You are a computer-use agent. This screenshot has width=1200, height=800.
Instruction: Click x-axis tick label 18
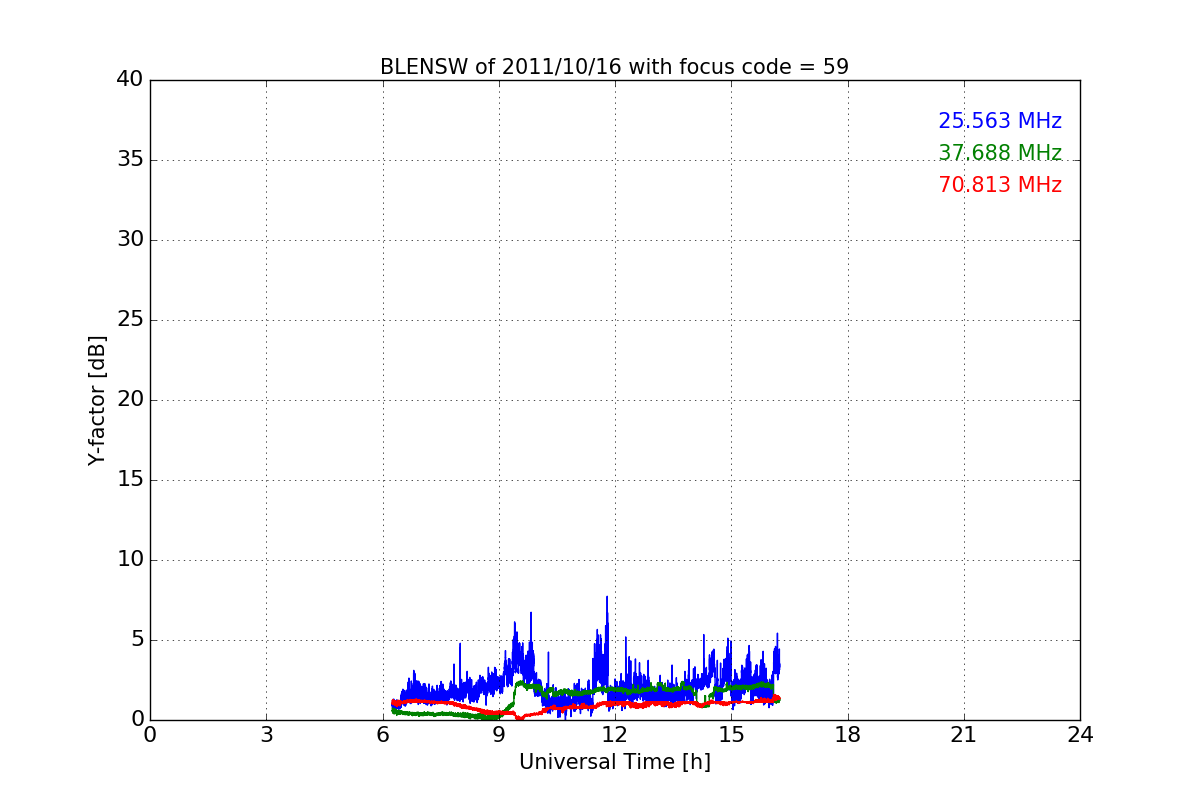pyautogui.click(x=848, y=735)
